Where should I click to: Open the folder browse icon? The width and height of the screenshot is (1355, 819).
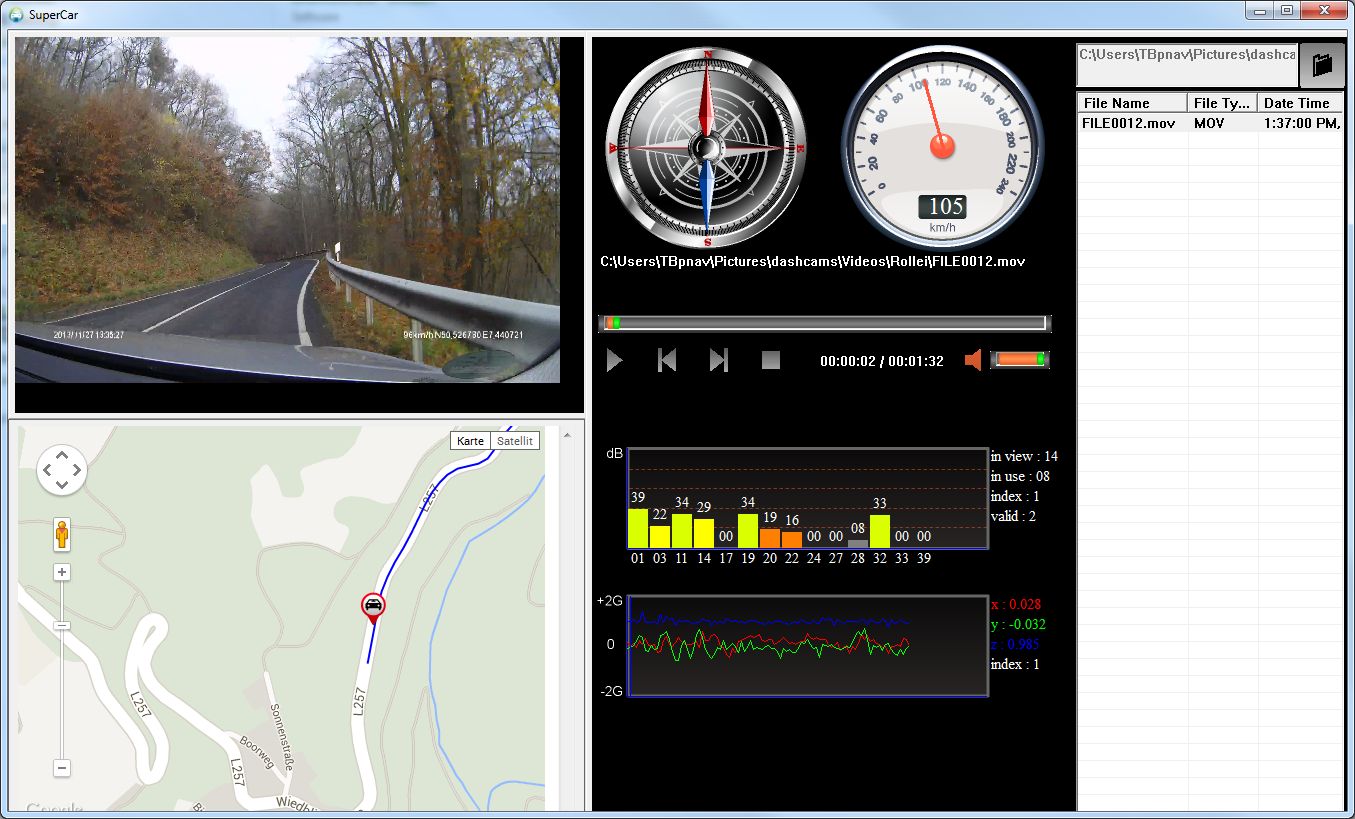(x=1321, y=66)
